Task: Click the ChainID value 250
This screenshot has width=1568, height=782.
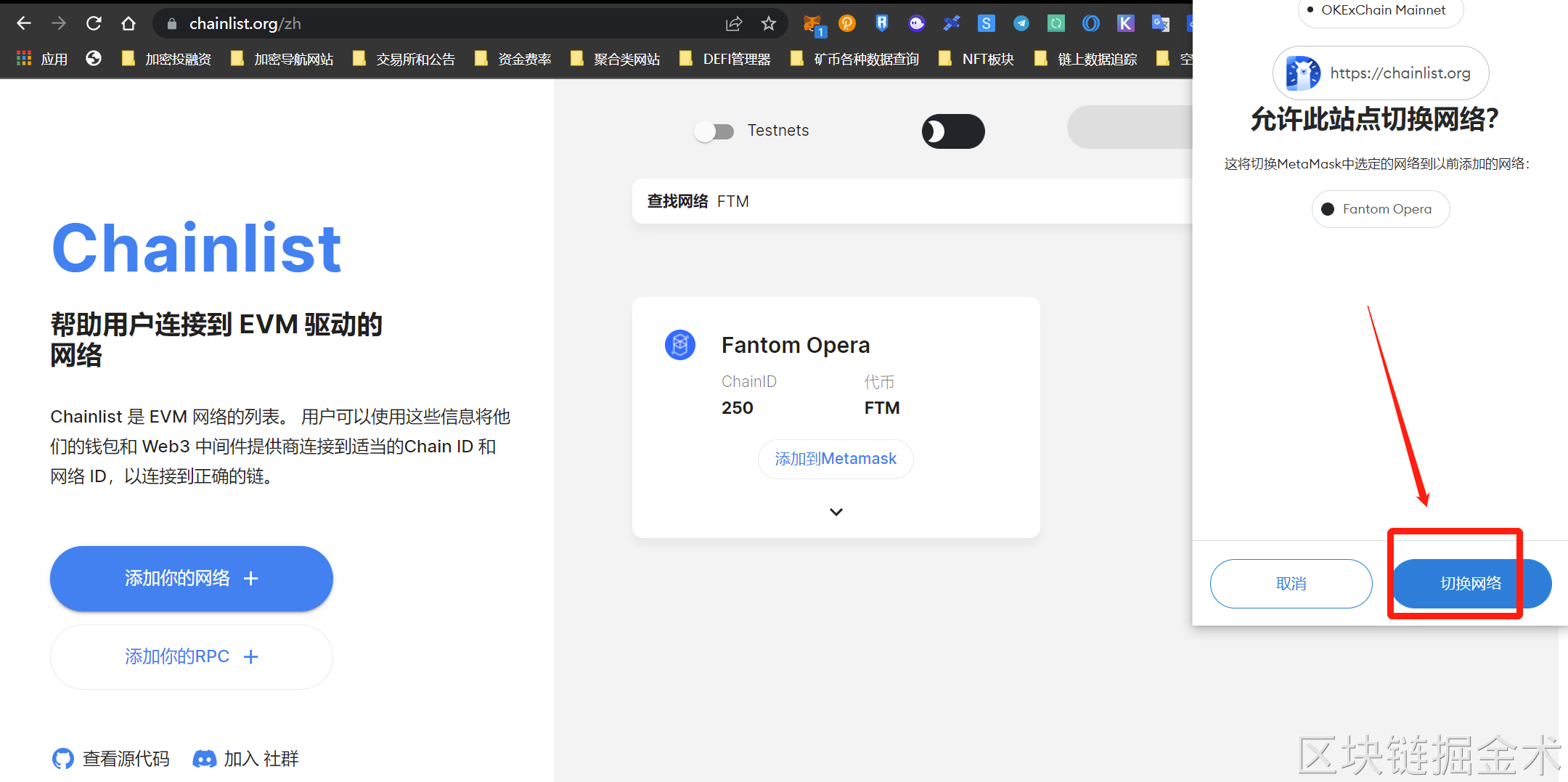Action: 738,408
